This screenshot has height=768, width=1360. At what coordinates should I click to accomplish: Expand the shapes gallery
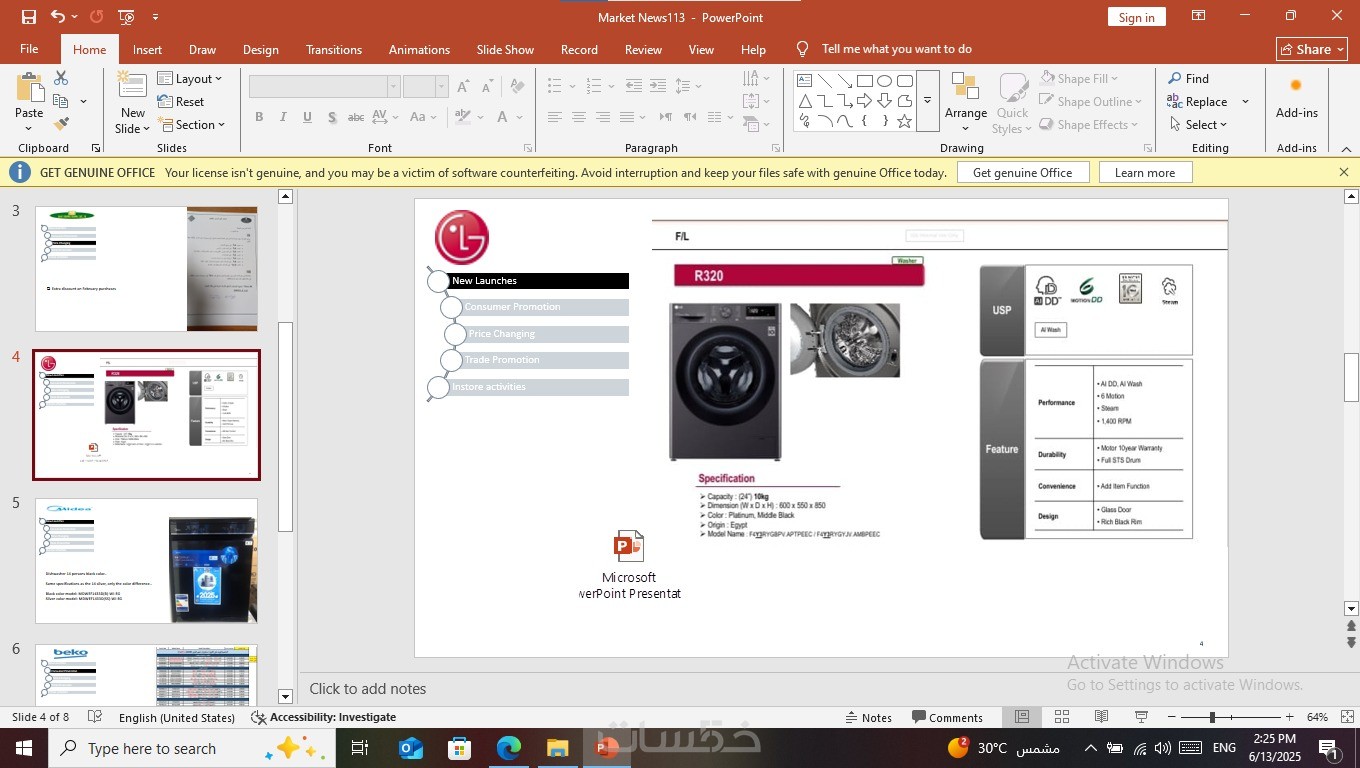click(x=927, y=101)
